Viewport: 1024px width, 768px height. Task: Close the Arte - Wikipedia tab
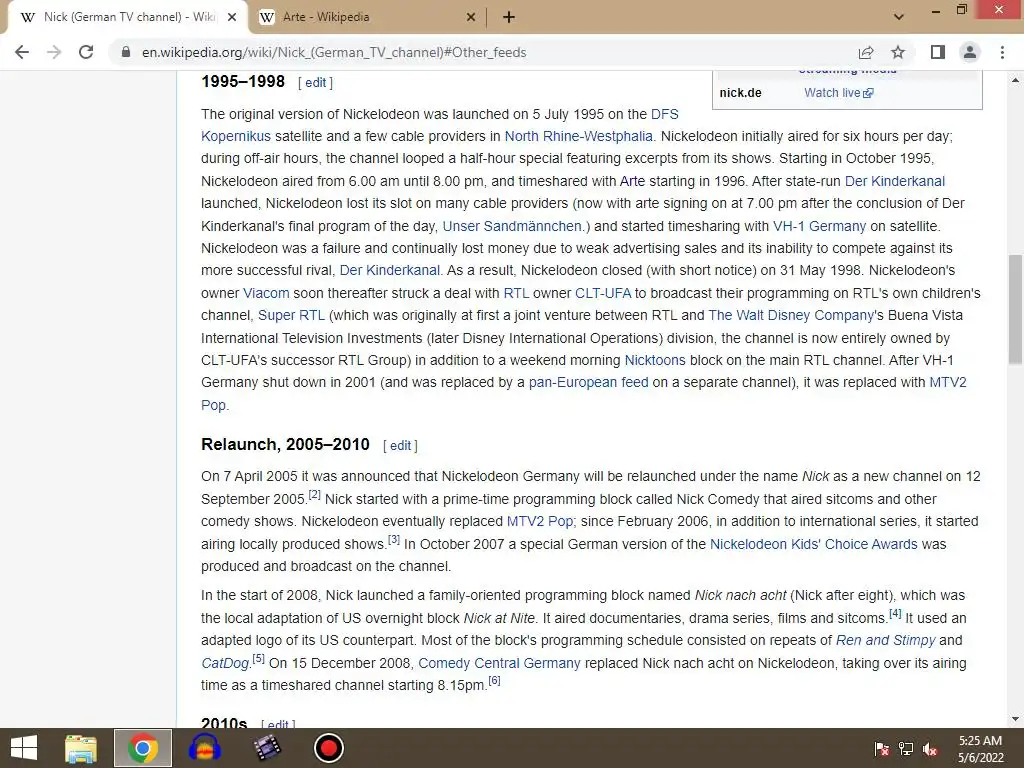[x=471, y=17]
